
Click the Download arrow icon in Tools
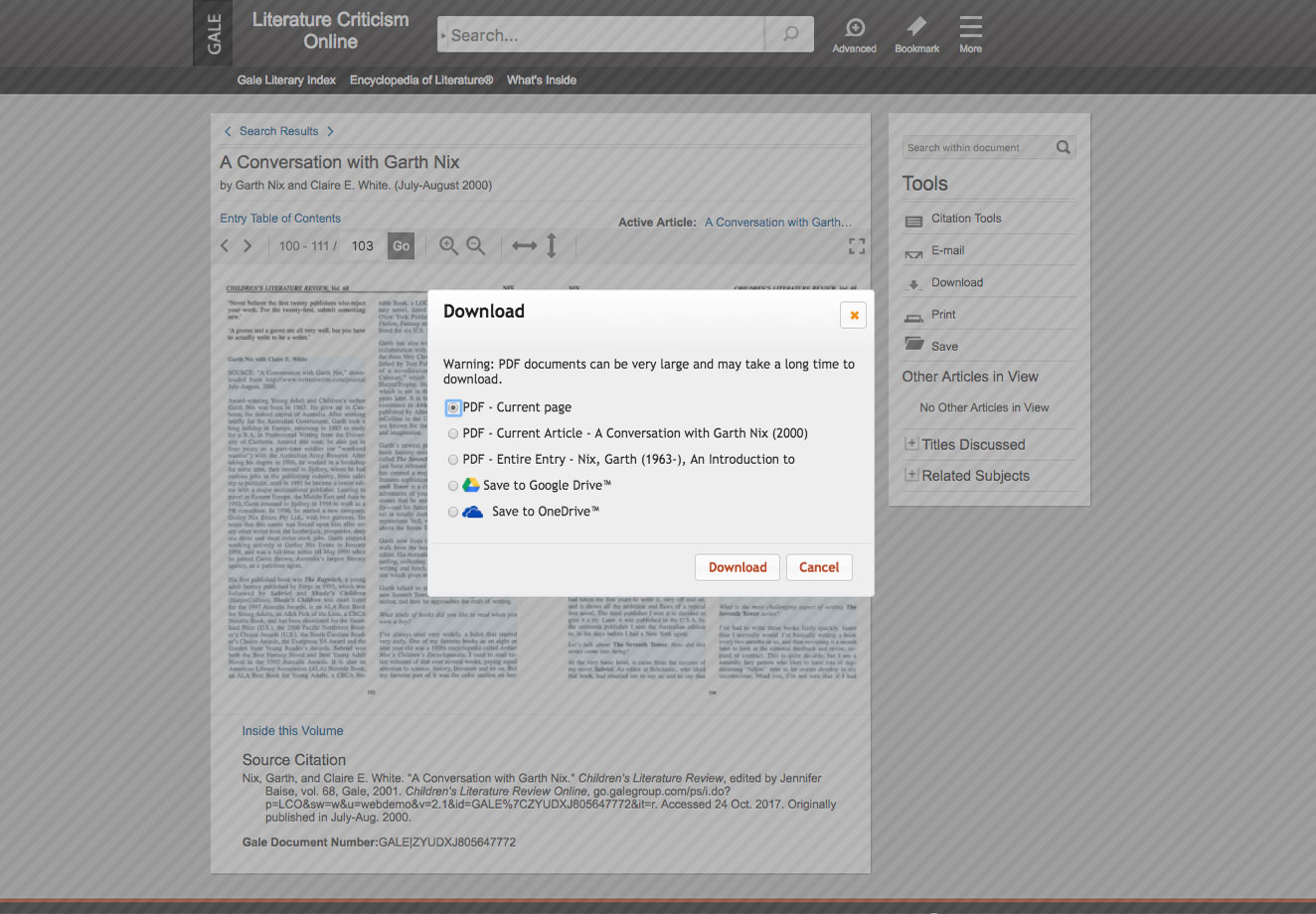point(913,285)
